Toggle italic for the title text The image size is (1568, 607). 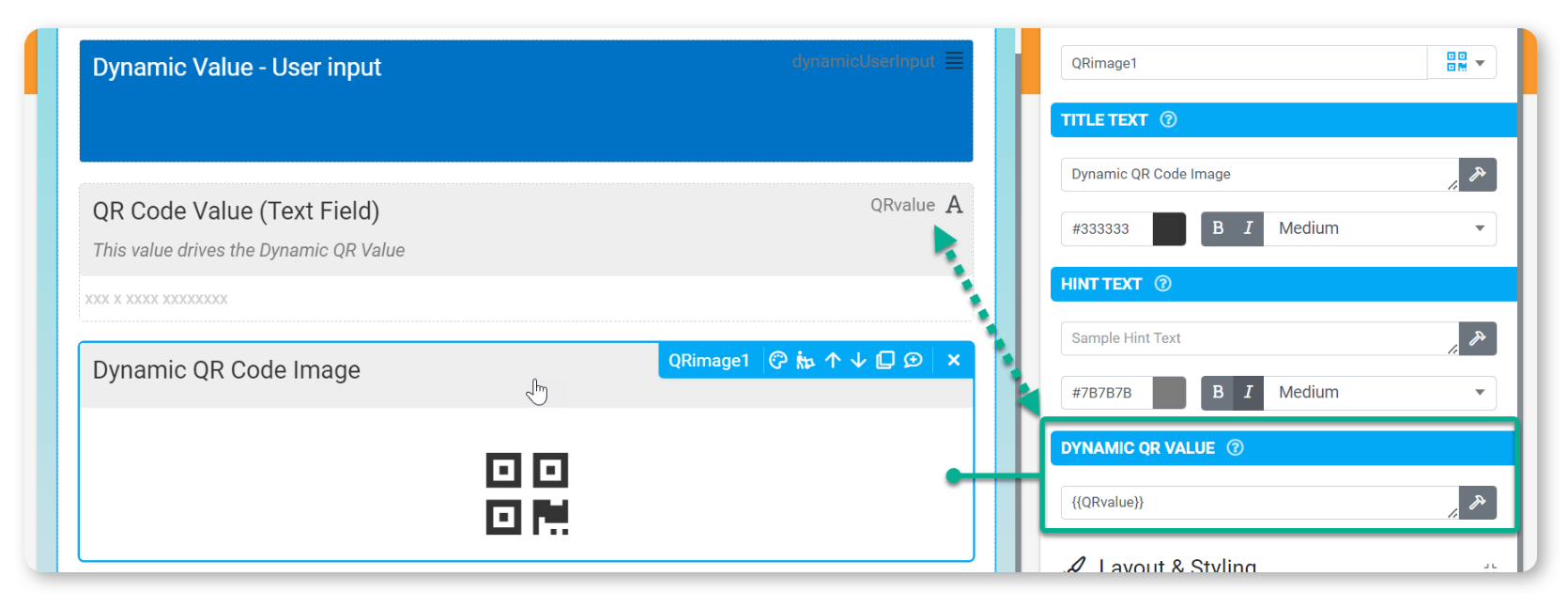(x=1249, y=228)
